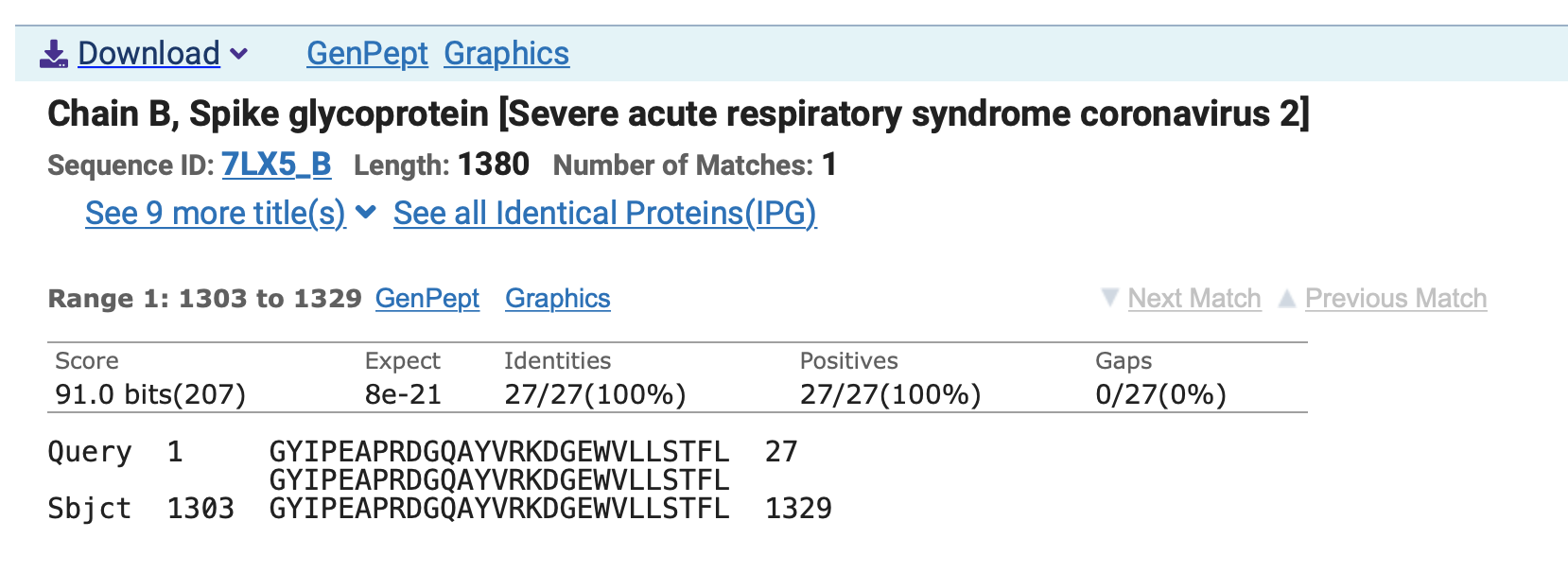Click the Next Match link
The width and height of the screenshot is (1568, 573).
pos(1193,299)
